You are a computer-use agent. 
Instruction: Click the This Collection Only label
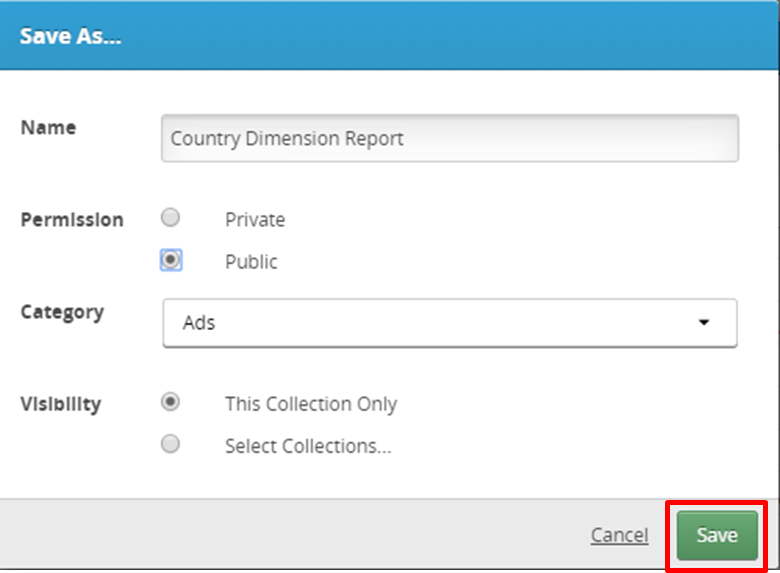coord(311,404)
